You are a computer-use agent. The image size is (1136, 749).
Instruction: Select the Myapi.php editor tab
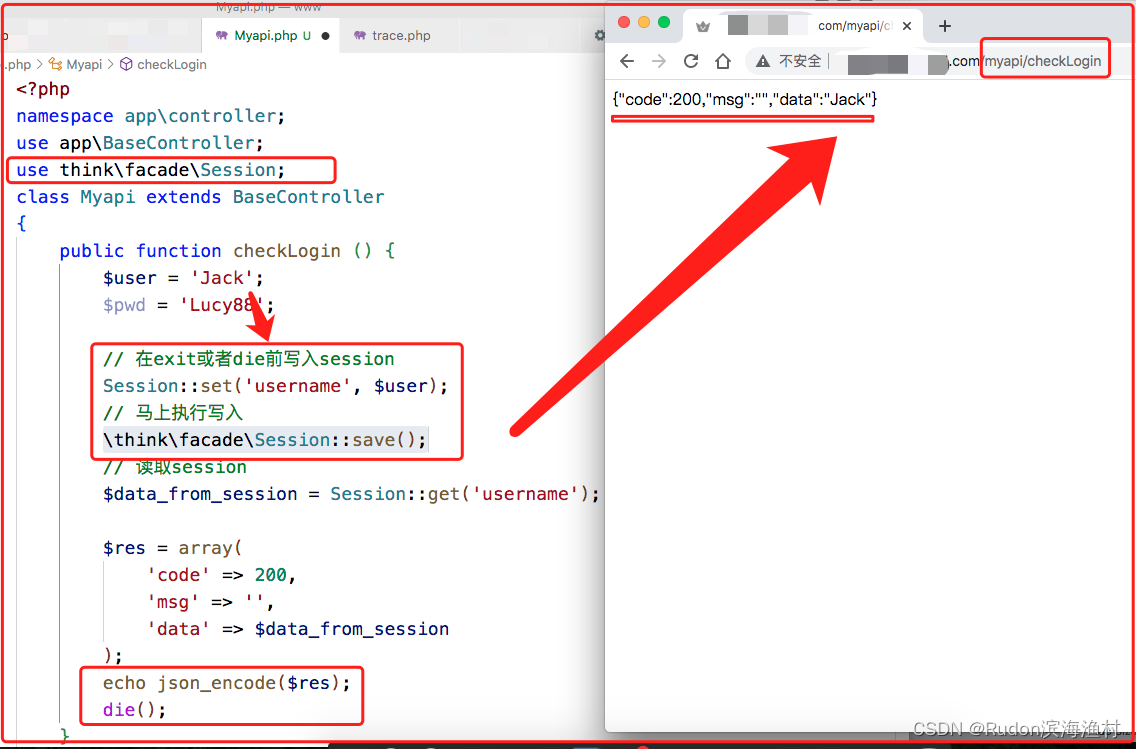tap(266, 35)
